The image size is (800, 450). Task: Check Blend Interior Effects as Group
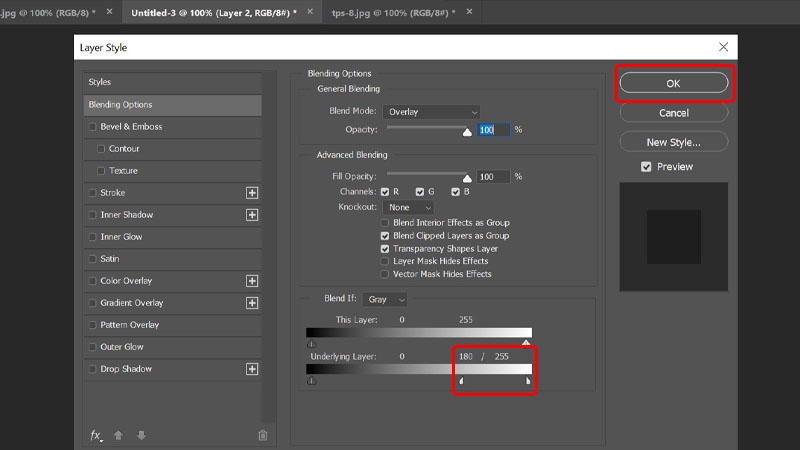[385, 222]
